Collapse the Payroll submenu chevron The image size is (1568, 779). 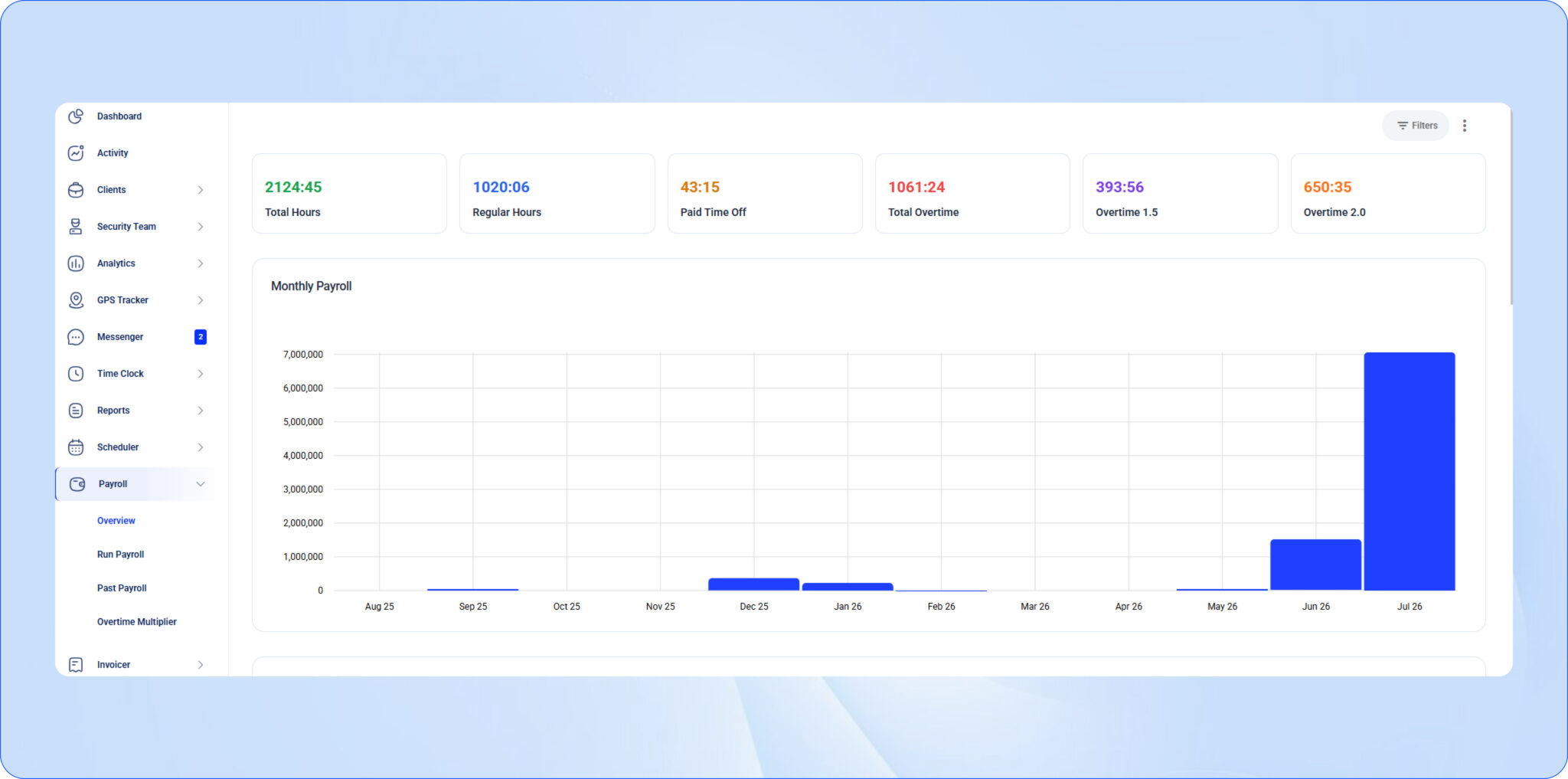click(201, 484)
